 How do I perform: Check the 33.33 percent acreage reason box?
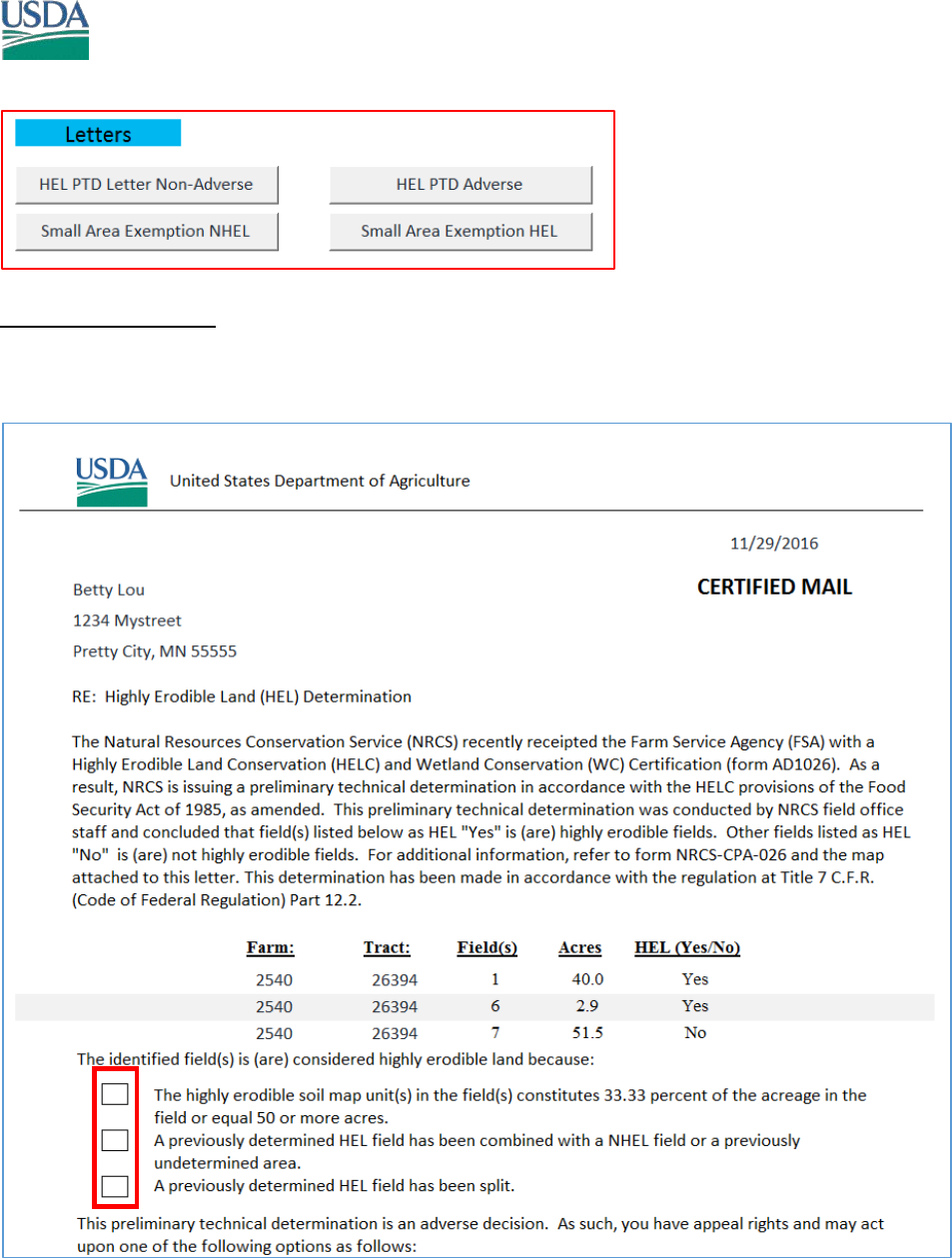(115, 1094)
